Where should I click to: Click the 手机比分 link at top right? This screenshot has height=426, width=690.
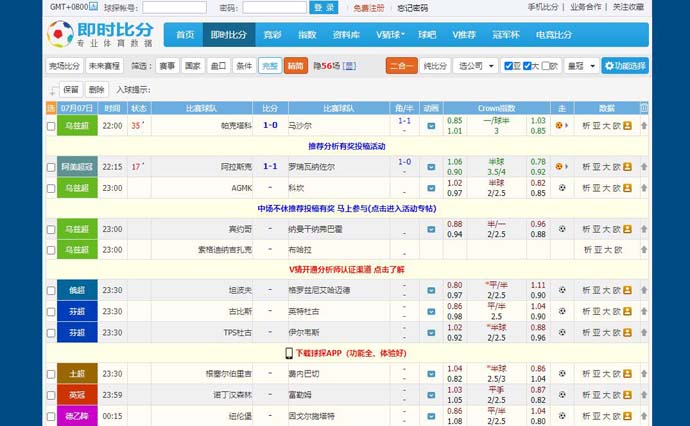tap(543, 7)
